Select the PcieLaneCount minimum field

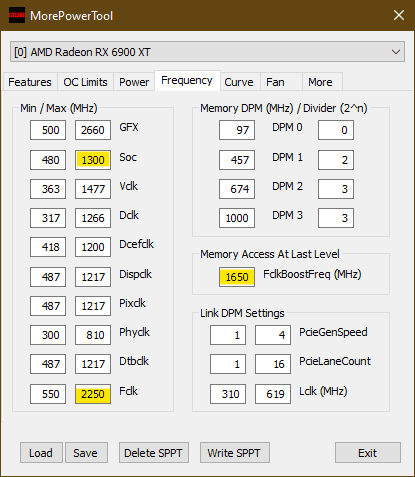(228, 364)
